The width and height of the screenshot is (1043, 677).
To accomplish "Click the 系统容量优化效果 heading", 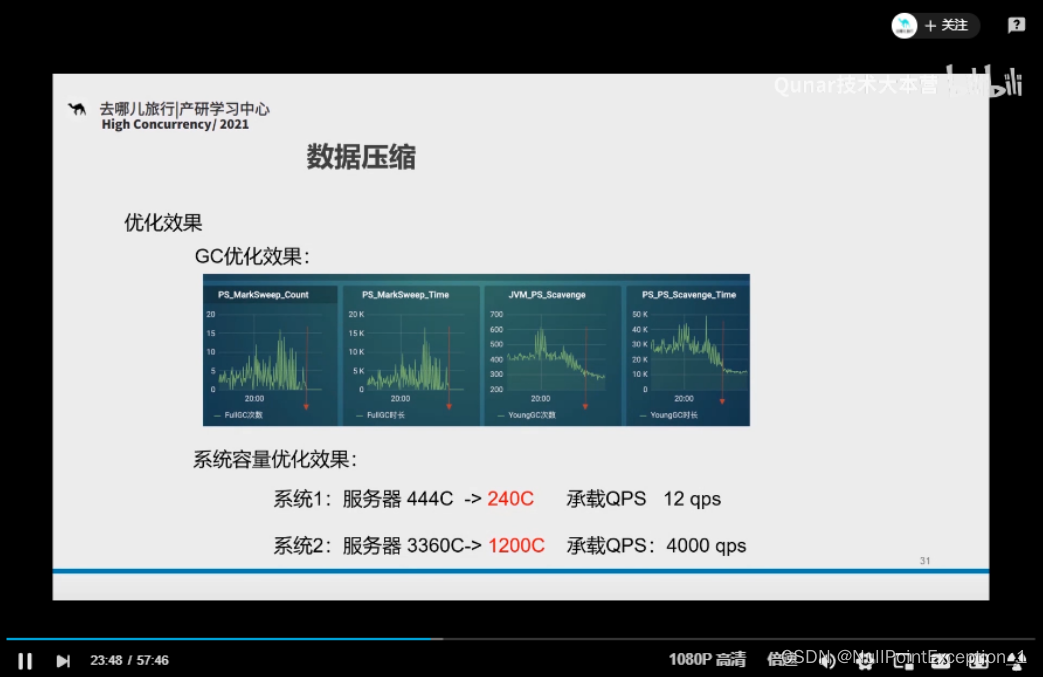I will point(275,459).
